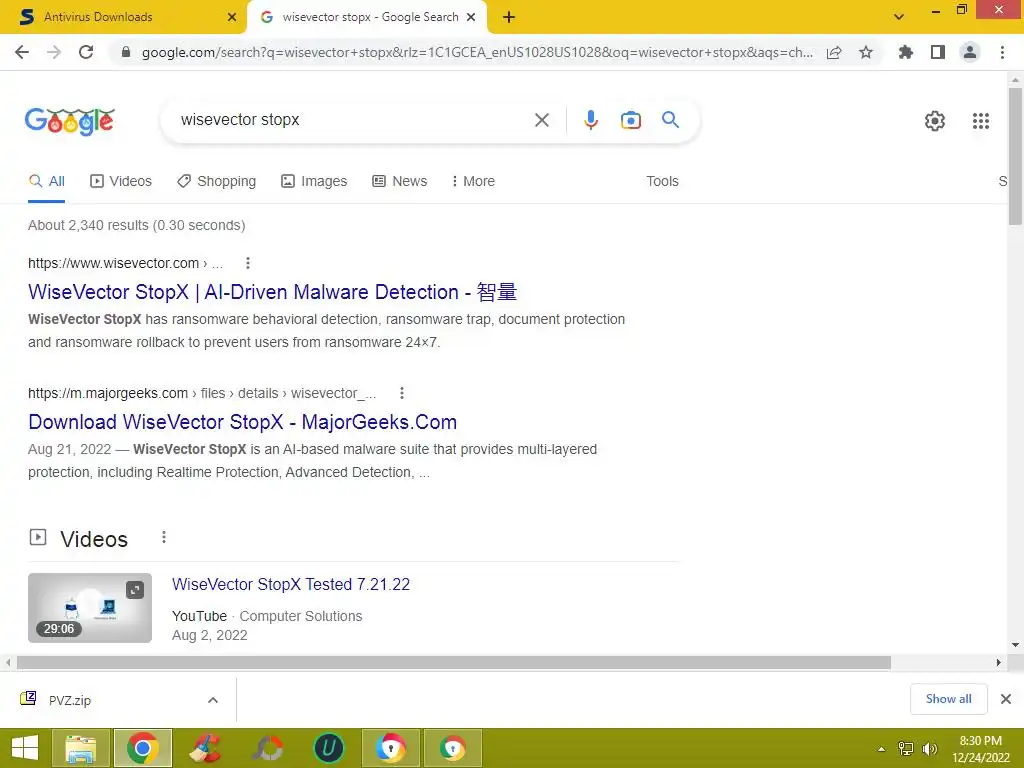Play the 29:06 video thumbnail
The width and height of the screenshot is (1024, 768).
(90, 608)
